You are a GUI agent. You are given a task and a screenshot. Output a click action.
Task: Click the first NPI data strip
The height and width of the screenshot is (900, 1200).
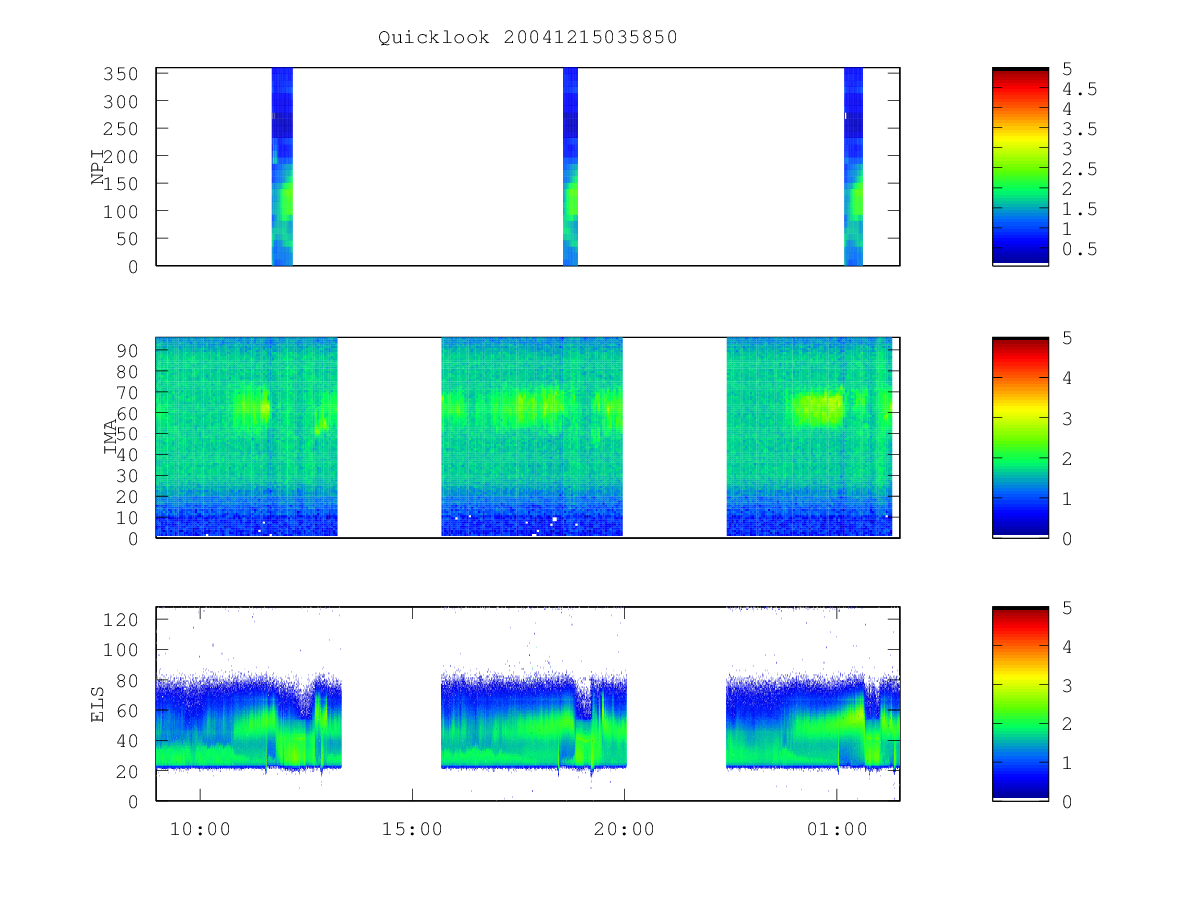pyautogui.click(x=282, y=166)
